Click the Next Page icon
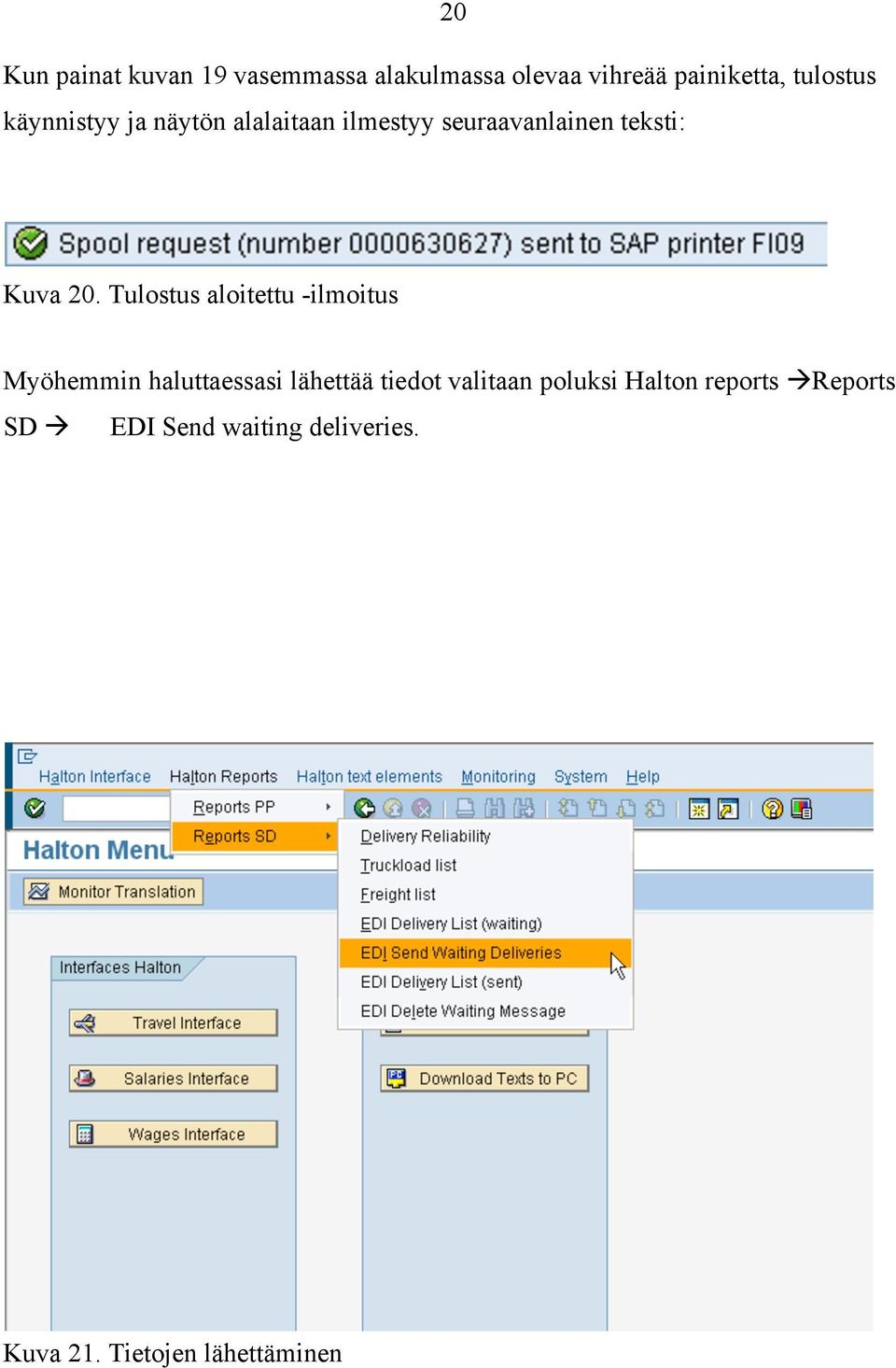 pos(626,808)
